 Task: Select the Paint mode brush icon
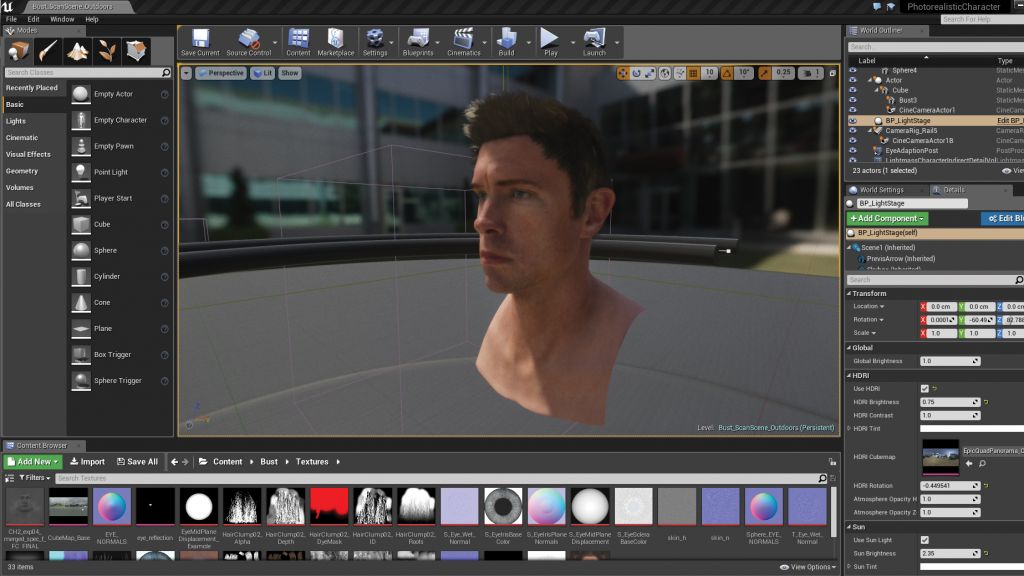(x=49, y=51)
